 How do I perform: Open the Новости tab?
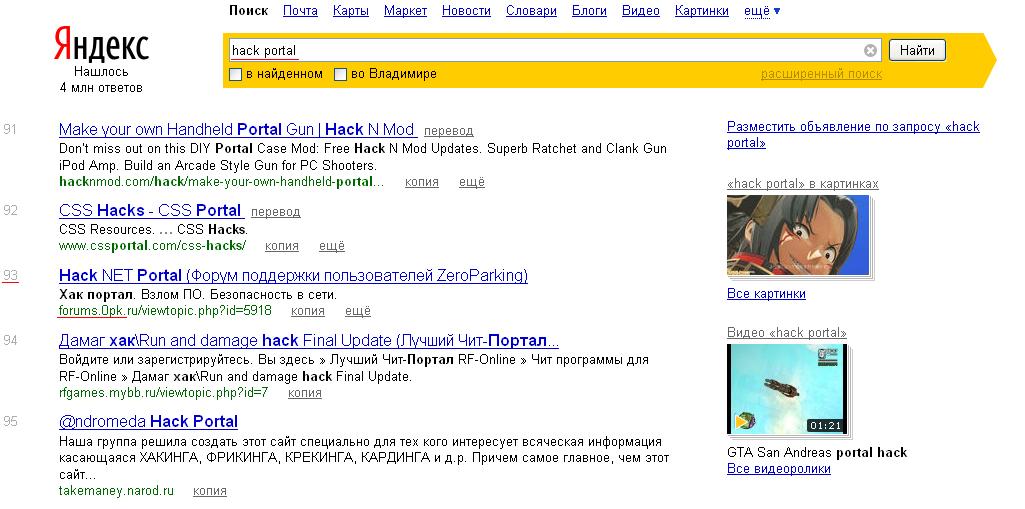click(x=466, y=11)
